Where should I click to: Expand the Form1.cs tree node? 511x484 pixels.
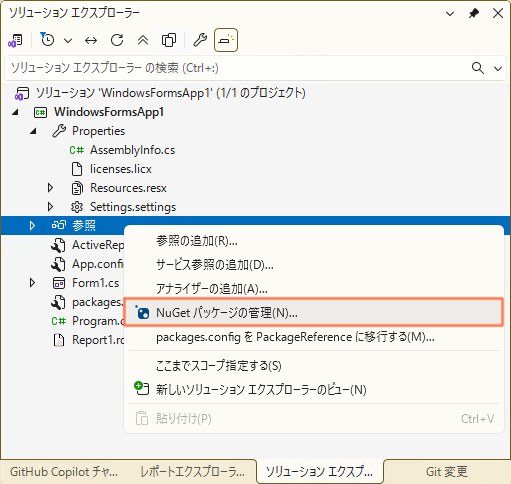tap(32, 283)
